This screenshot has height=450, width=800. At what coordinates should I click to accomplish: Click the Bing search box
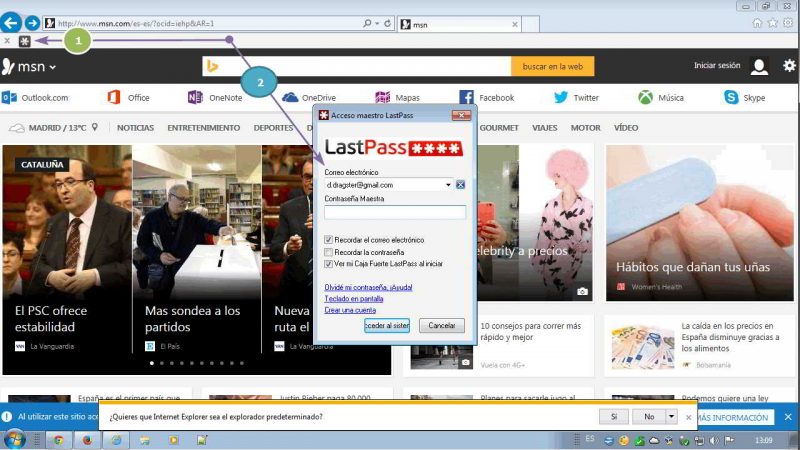pos(357,66)
